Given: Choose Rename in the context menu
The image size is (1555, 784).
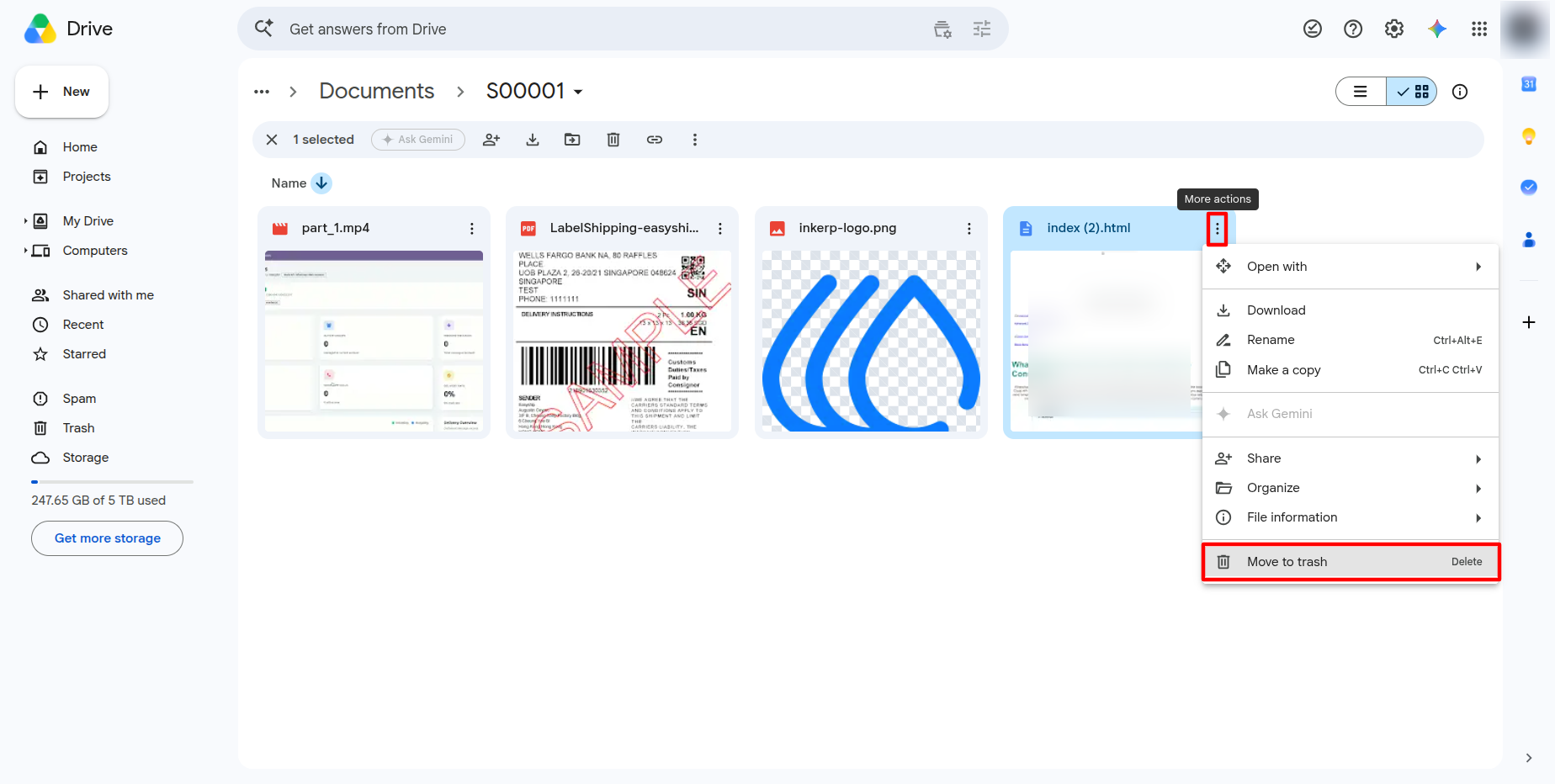Looking at the screenshot, I should tap(1351, 340).
